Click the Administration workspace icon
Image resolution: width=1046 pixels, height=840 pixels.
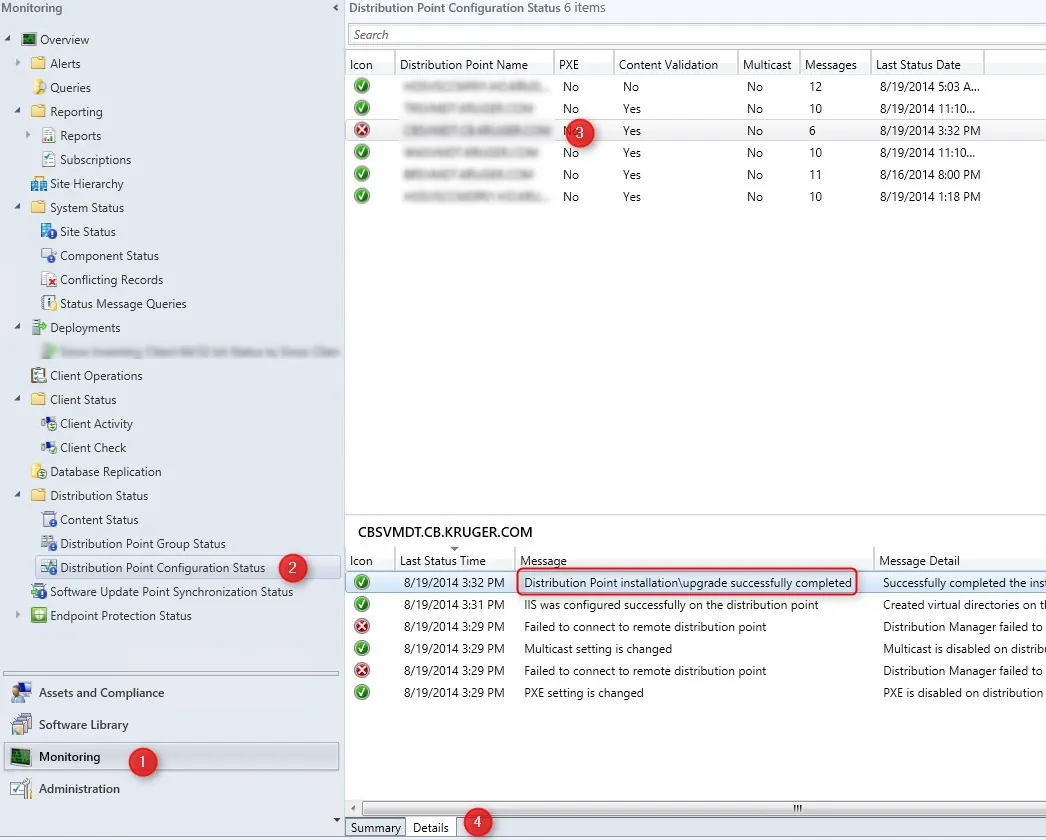[x=21, y=789]
